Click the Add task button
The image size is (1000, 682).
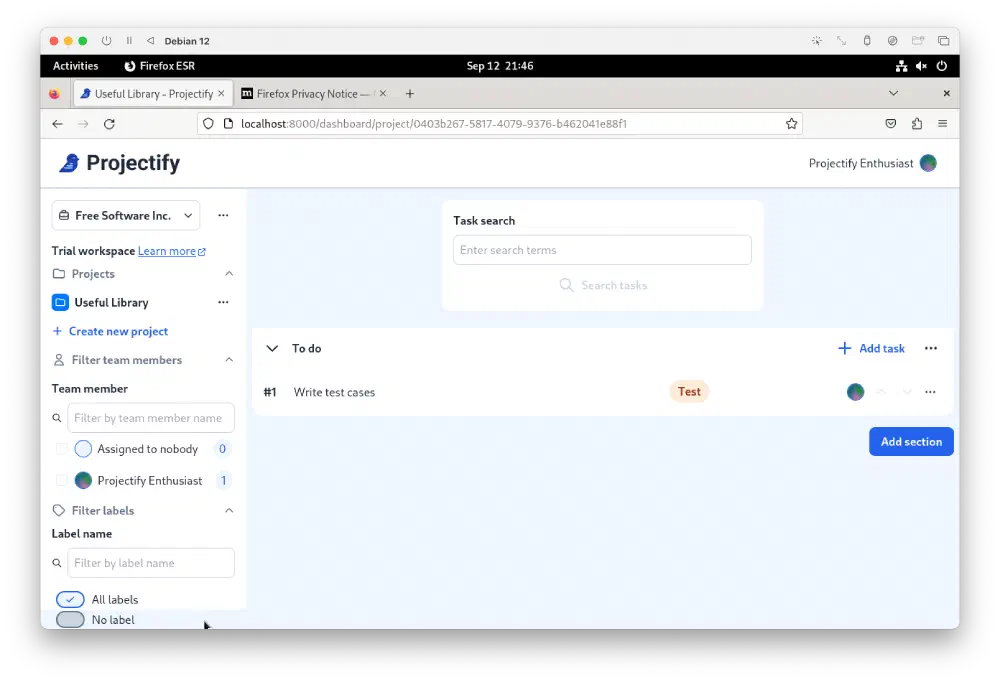[871, 348]
